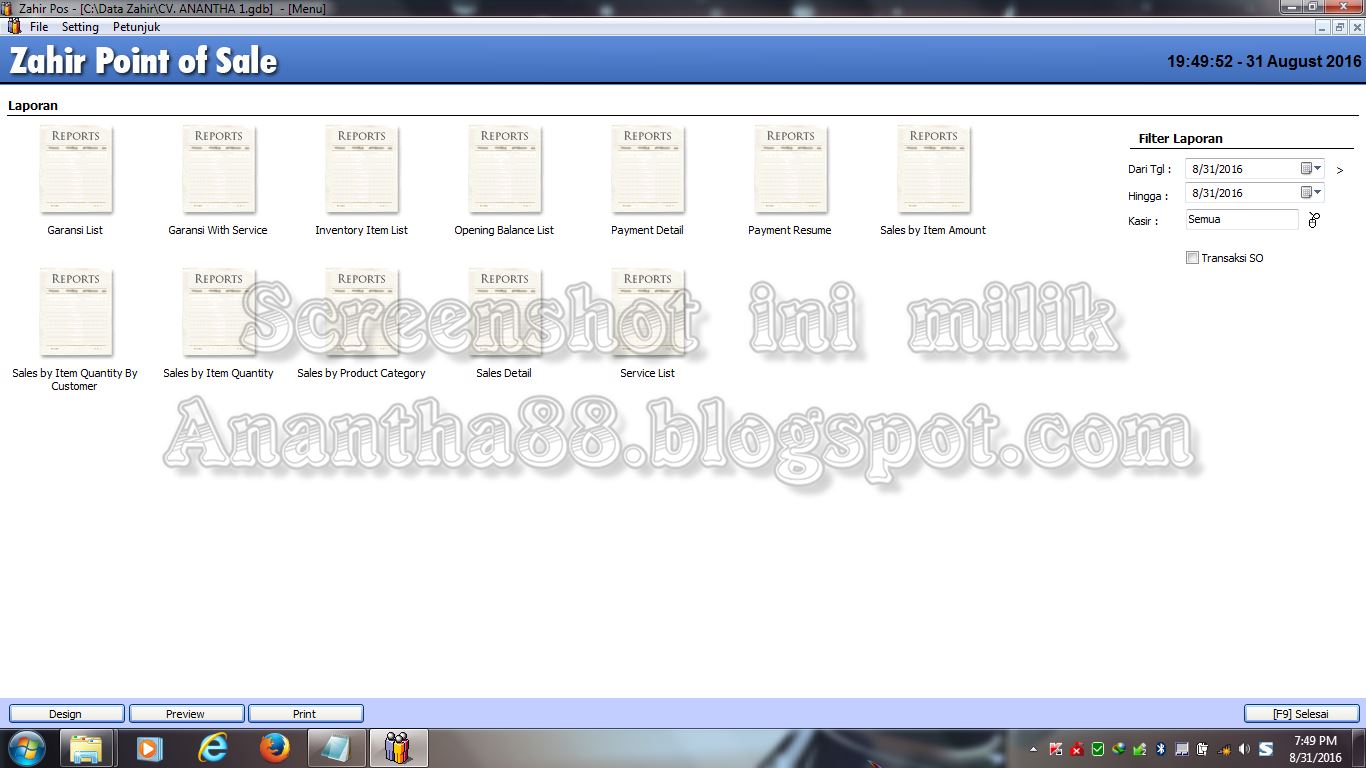Click the Garansi List label text

tap(75, 230)
